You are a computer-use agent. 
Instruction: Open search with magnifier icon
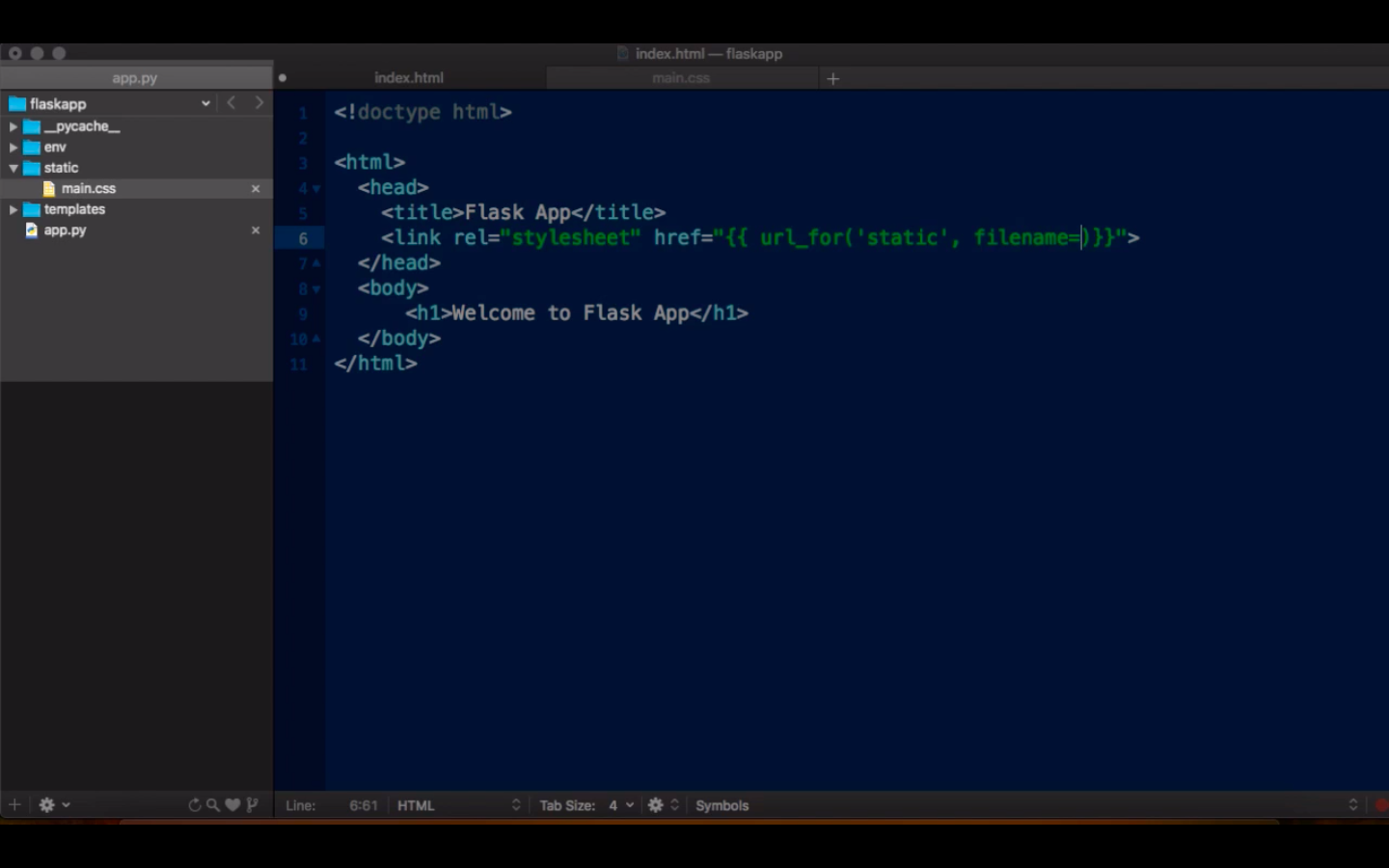213,804
